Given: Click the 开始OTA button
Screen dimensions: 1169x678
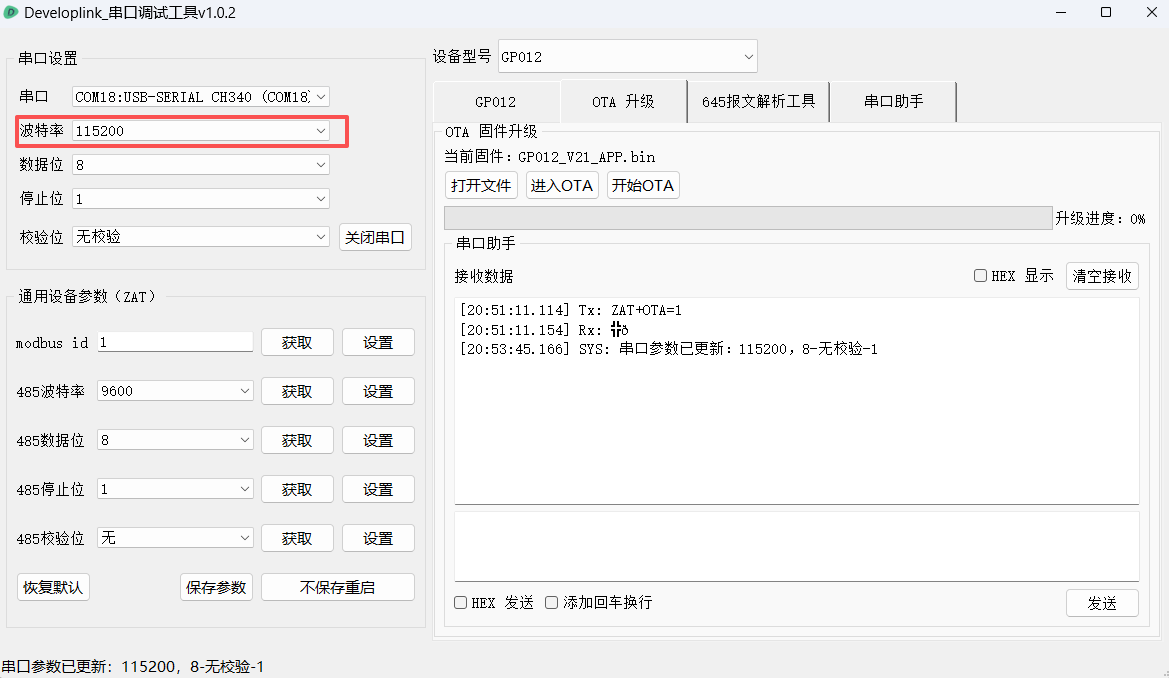Looking at the screenshot, I should 643,186.
